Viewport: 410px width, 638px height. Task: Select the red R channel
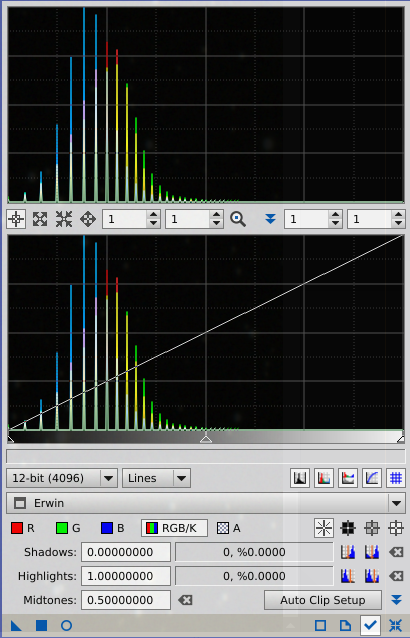click(x=23, y=528)
